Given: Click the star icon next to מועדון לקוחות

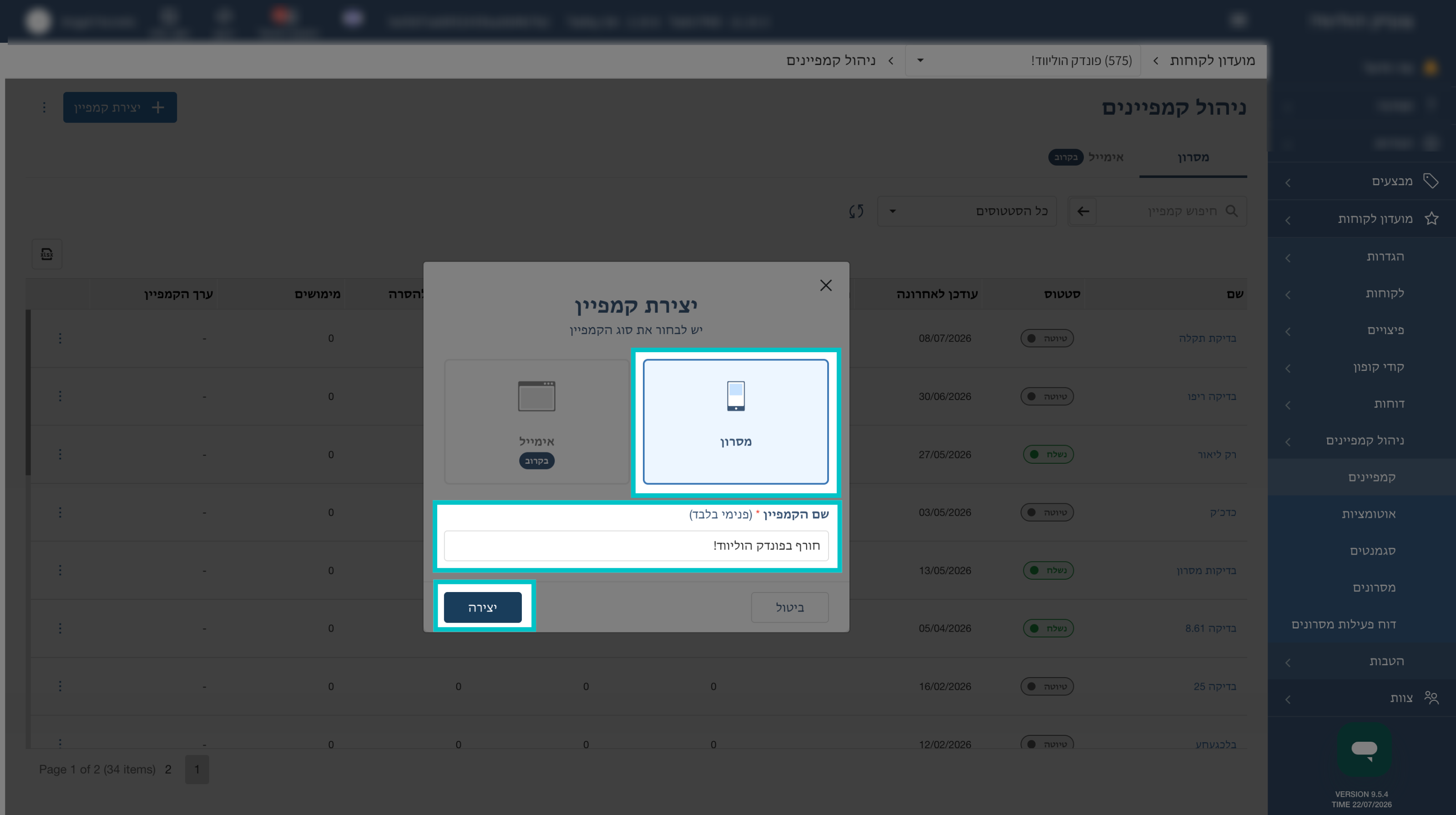Looking at the screenshot, I should tap(1431, 219).
